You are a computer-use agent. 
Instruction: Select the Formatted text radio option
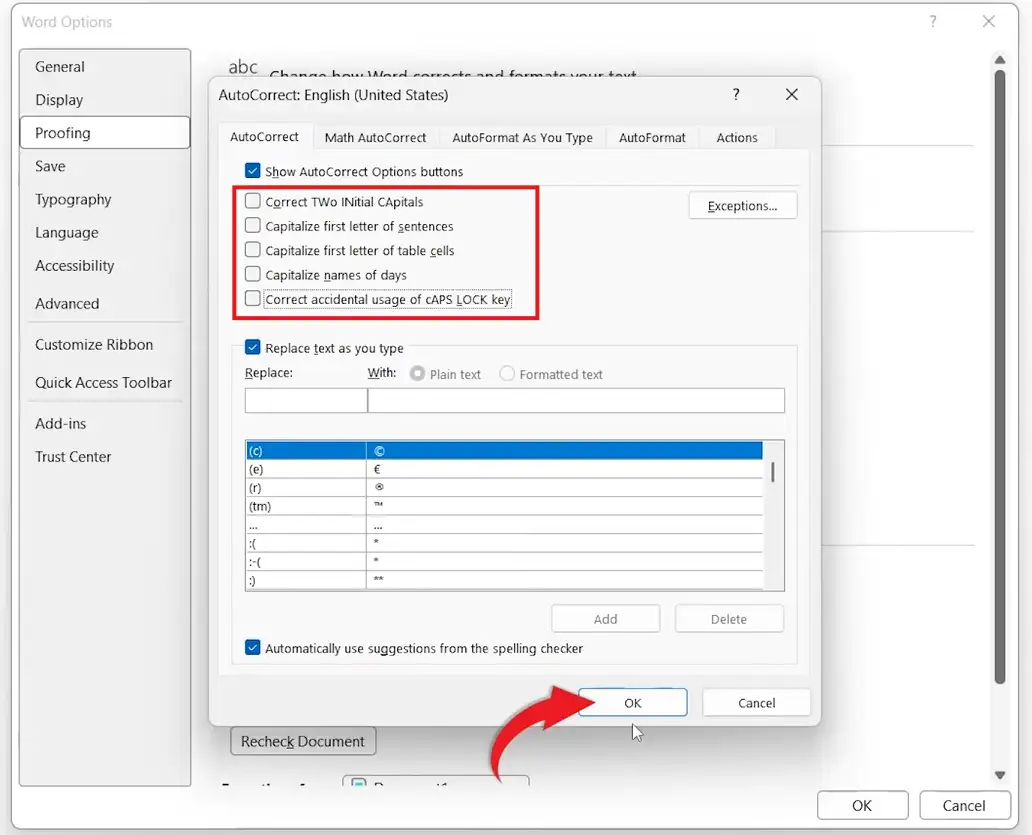(x=507, y=374)
